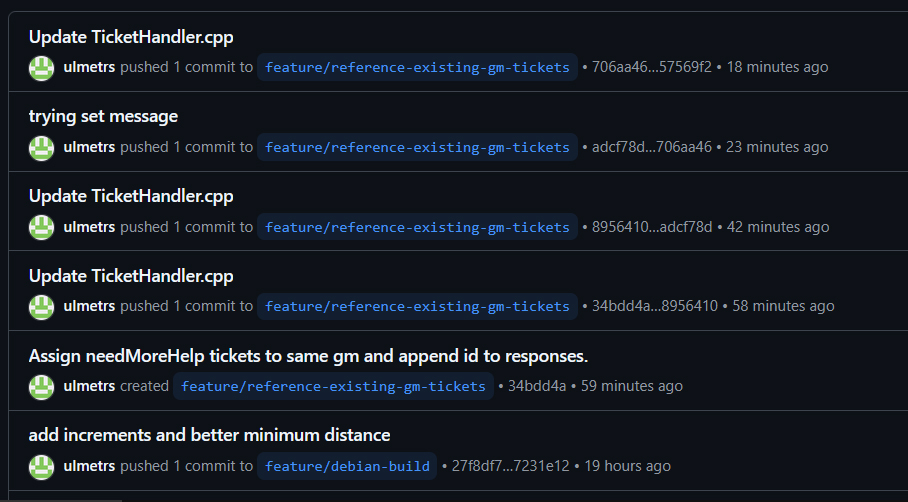The width and height of the screenshot is (908, 502).
Task: Click commit range 34bdd4a...8956410
Action: 655,306
